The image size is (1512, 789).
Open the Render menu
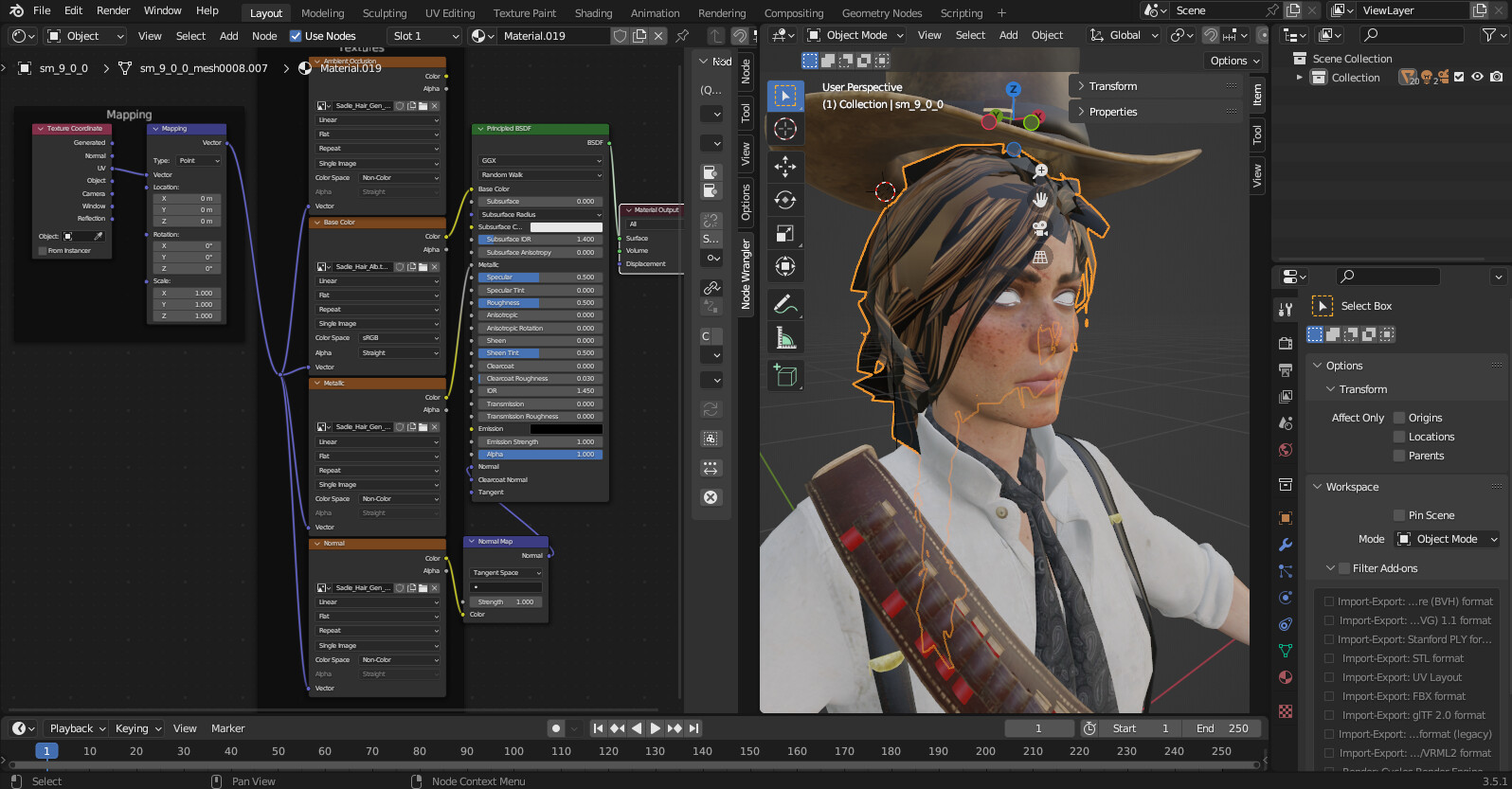point(113,10)
